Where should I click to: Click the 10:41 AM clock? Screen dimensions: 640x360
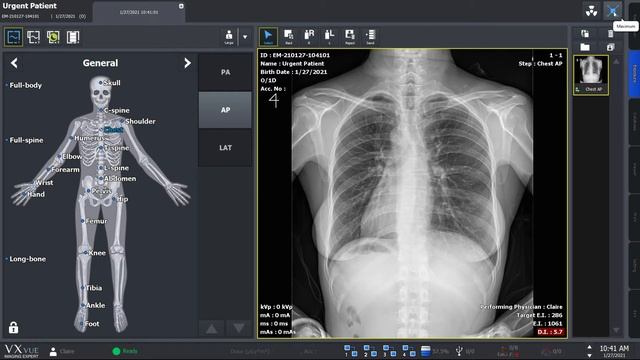(614, 348)
